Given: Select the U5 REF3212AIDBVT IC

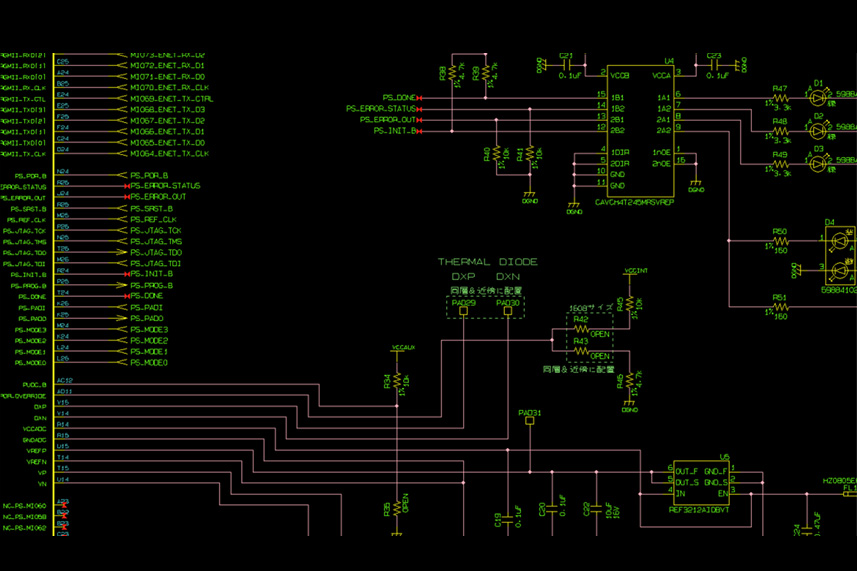Looking at the screenshot, I should point(701,482).
